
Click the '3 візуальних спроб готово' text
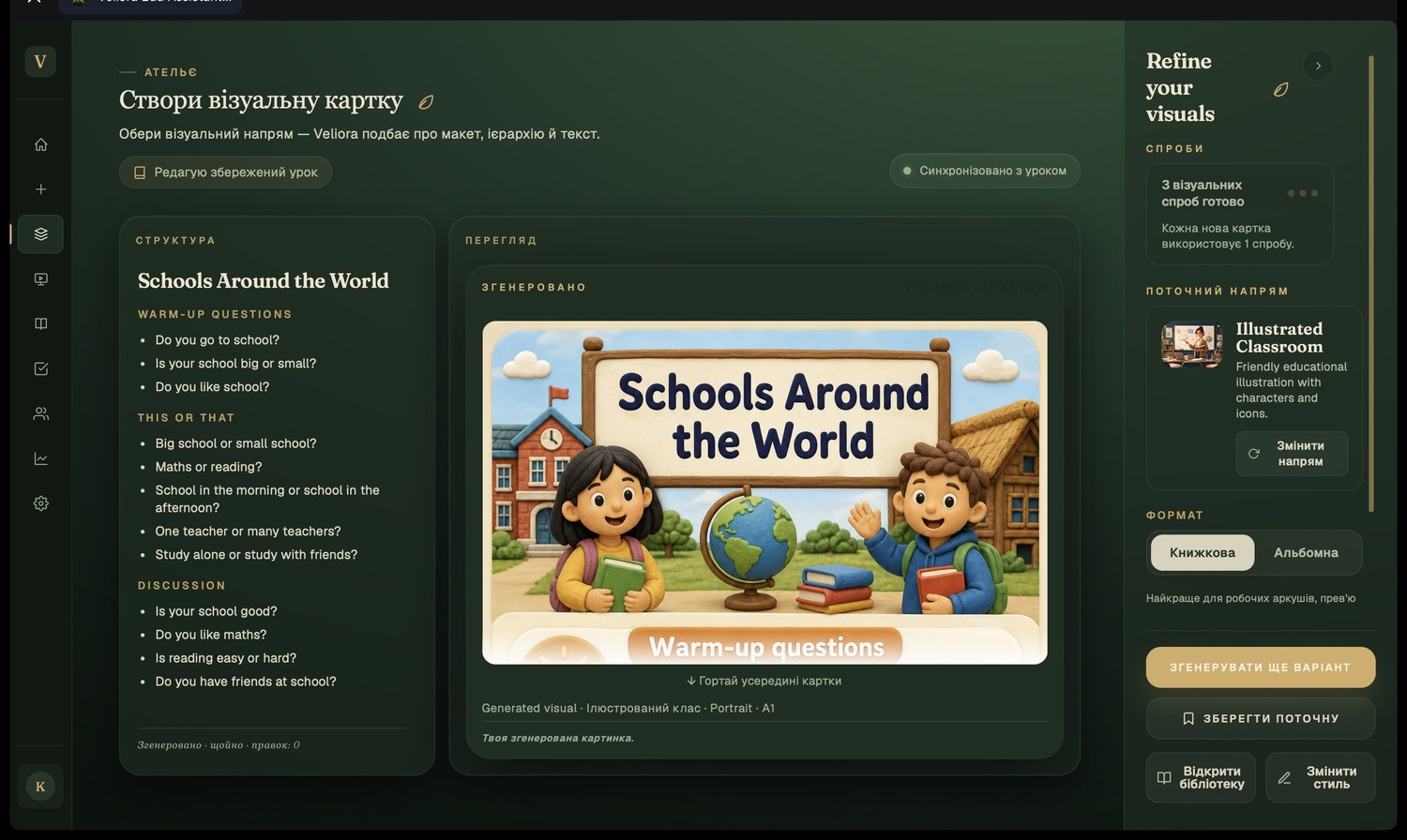pyautogui.click(x=1203, y=193)
